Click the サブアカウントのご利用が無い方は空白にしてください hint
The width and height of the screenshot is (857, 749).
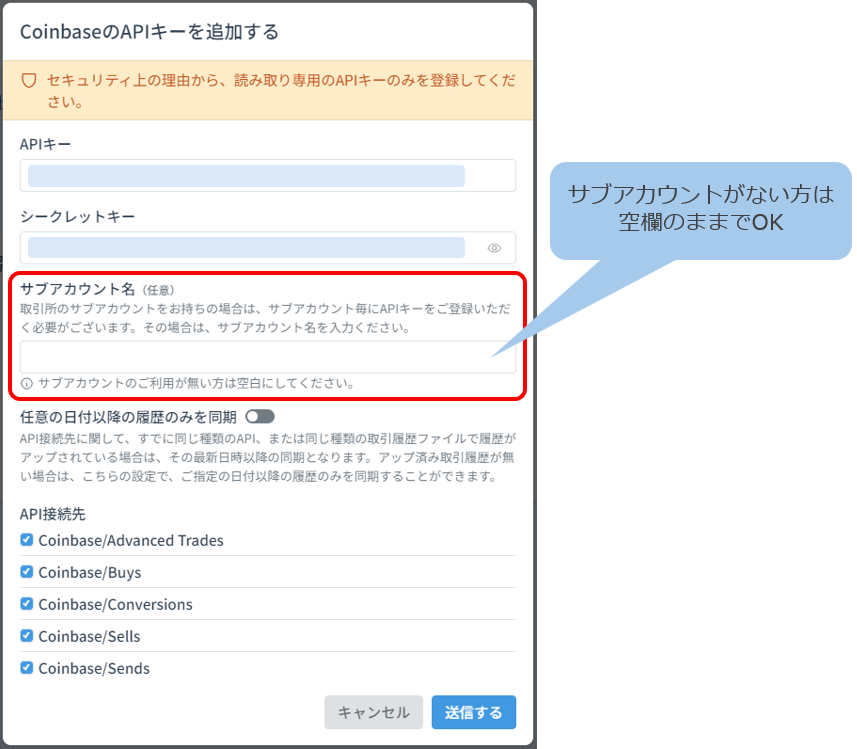click(x=197, y=383)
